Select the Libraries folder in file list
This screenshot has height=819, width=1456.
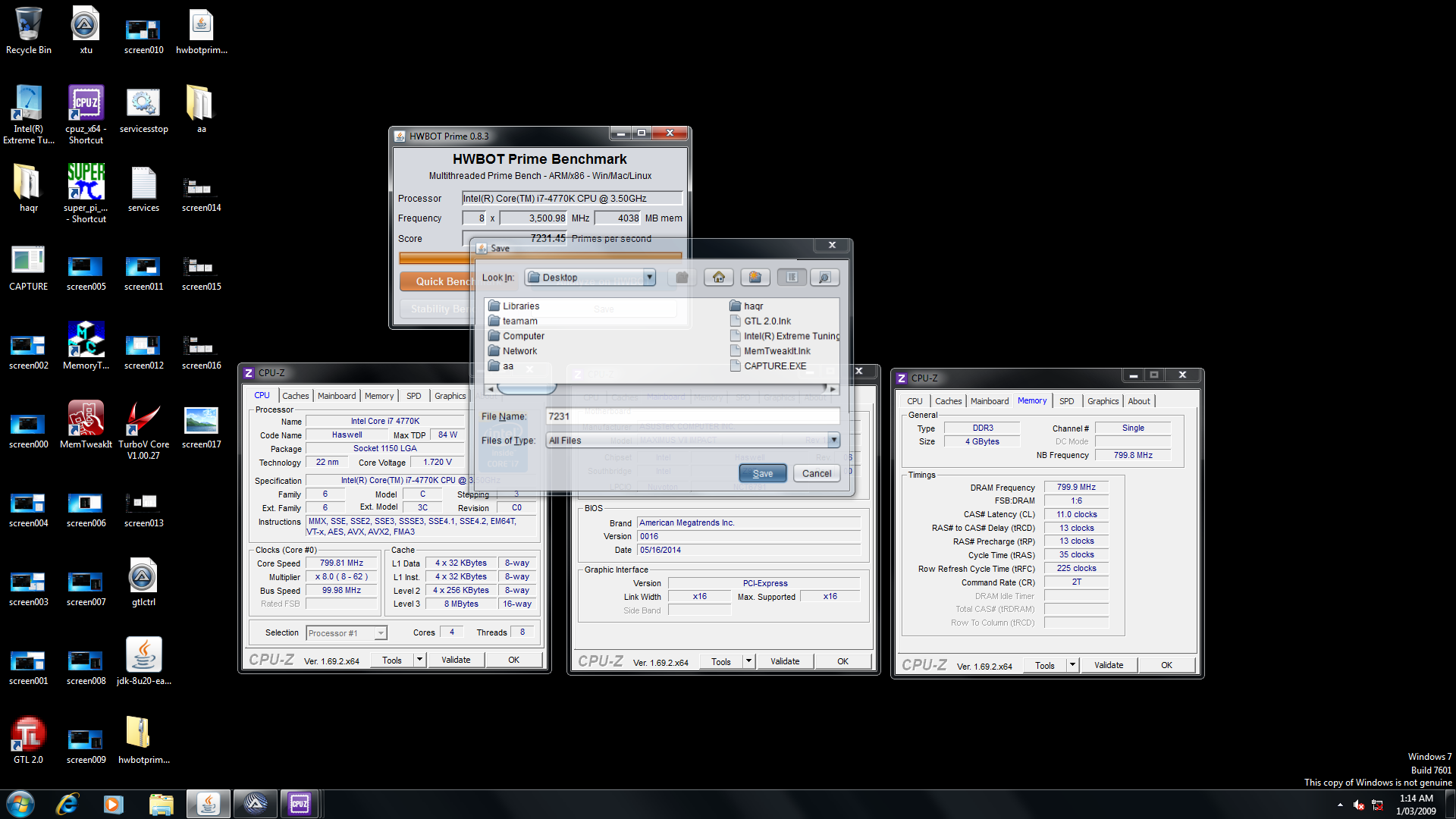[513, 306]
